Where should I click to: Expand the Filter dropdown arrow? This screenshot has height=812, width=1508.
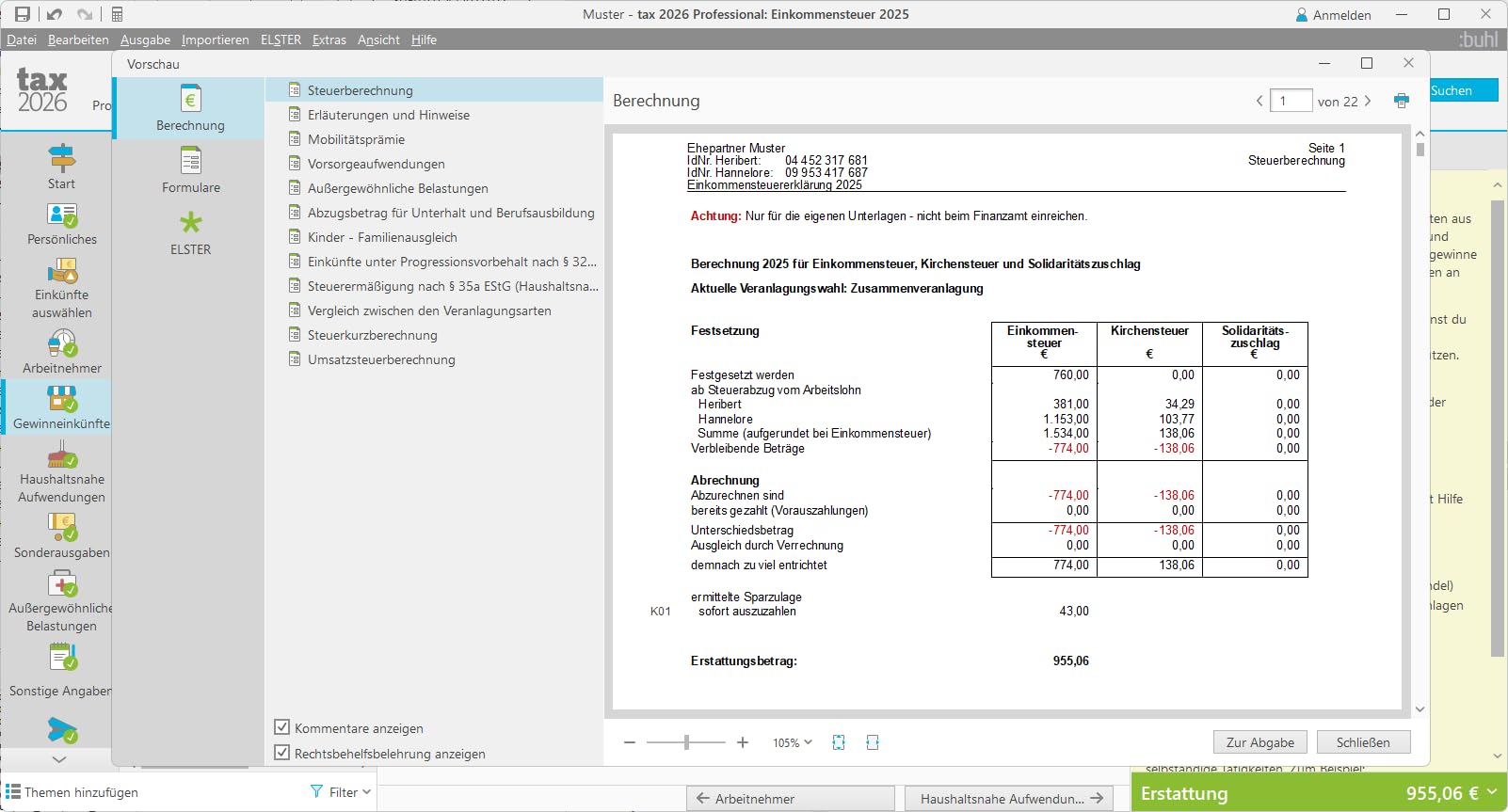[366, 792]
